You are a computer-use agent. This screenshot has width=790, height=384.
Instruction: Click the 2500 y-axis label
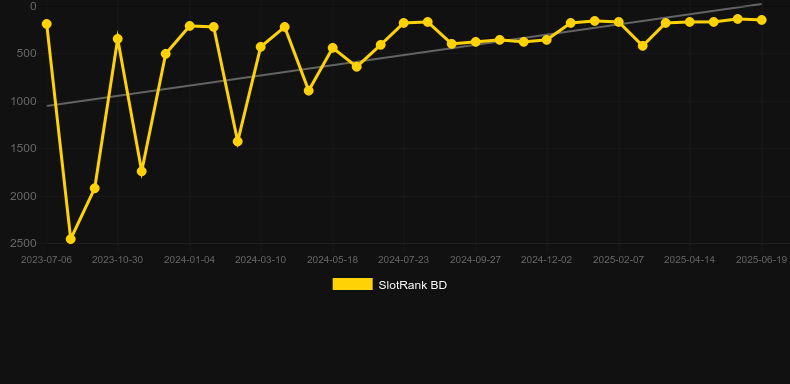coord(23,243)
